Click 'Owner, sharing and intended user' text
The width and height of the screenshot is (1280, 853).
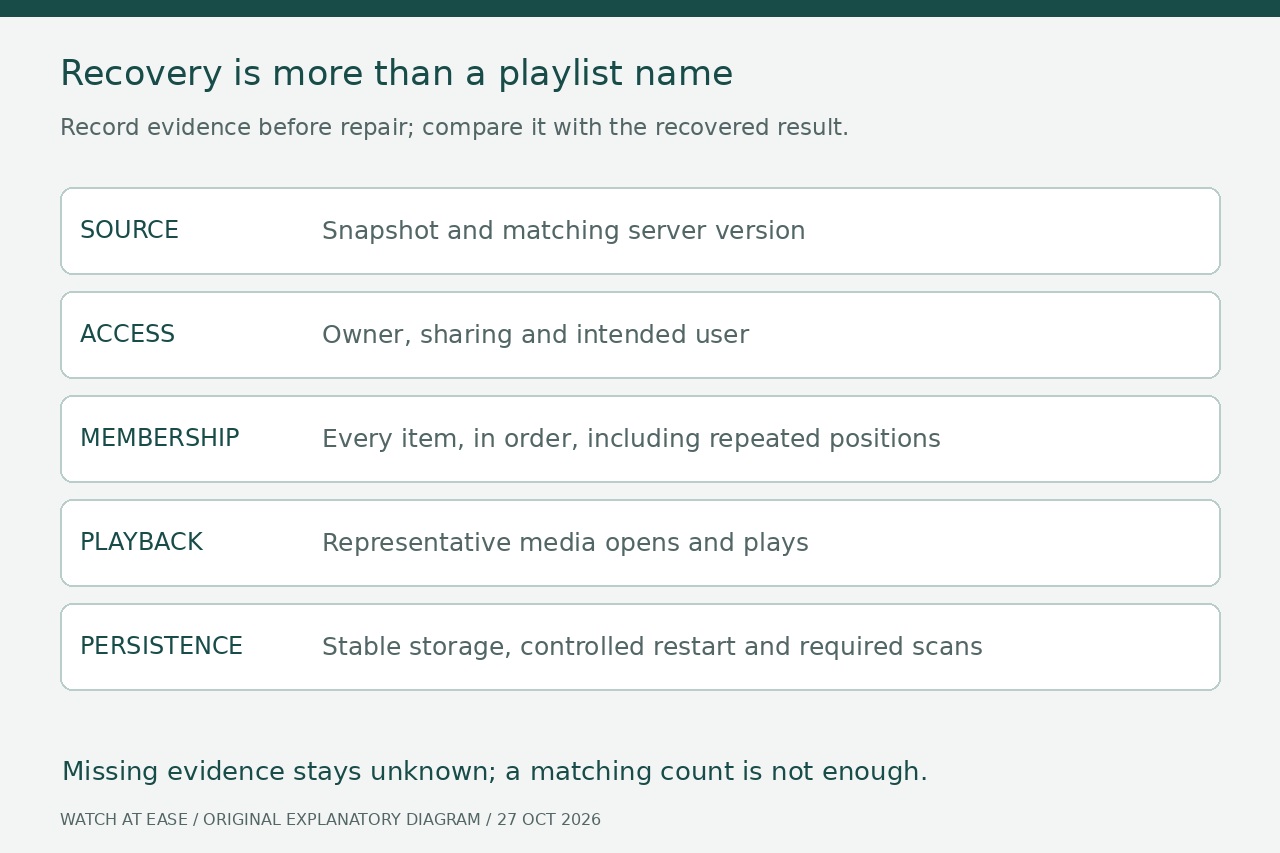click(x=535, y=335)
